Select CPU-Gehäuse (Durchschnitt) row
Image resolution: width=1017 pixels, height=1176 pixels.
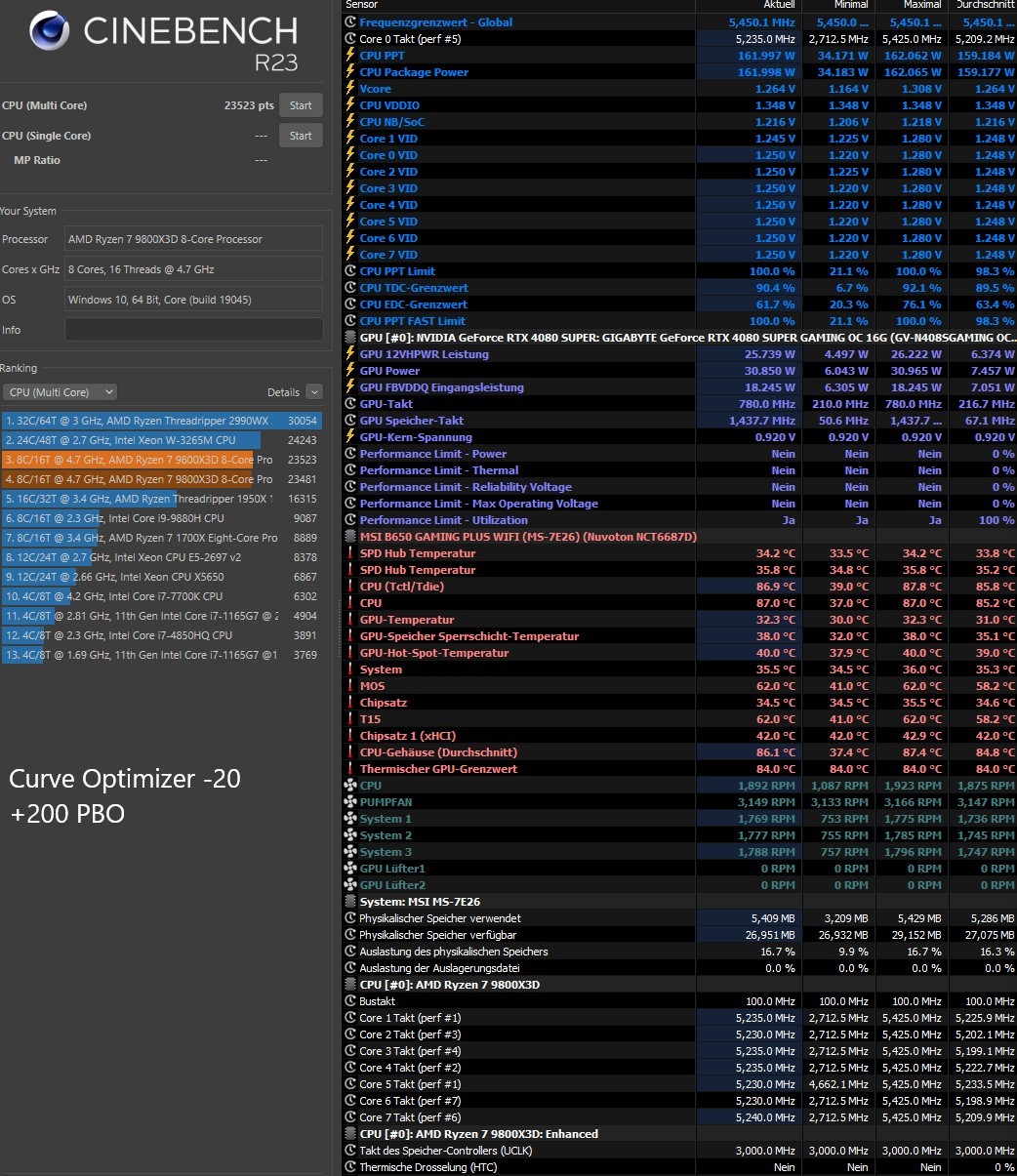tap(680, 752)
